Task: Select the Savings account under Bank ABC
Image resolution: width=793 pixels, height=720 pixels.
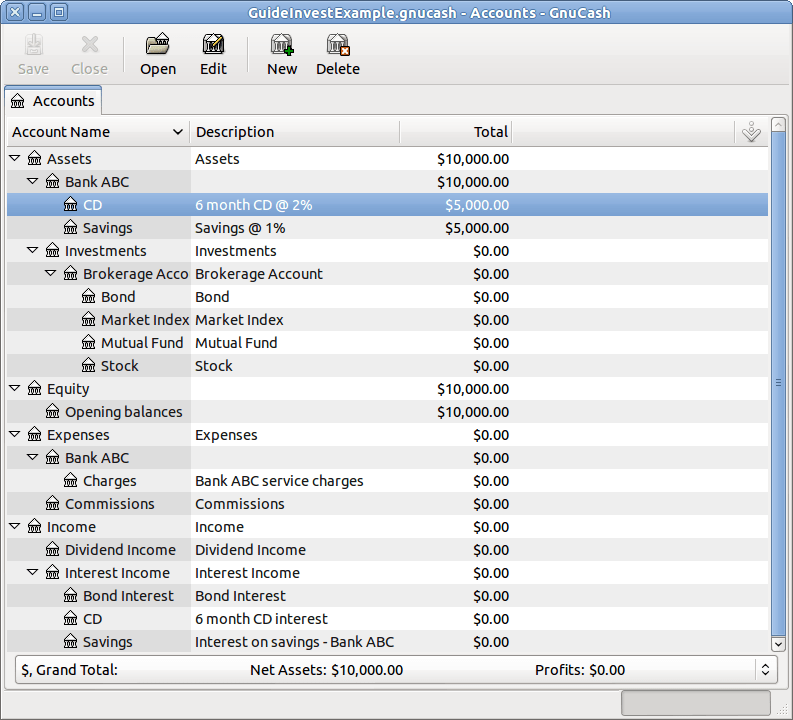Action: click(387, 228)
